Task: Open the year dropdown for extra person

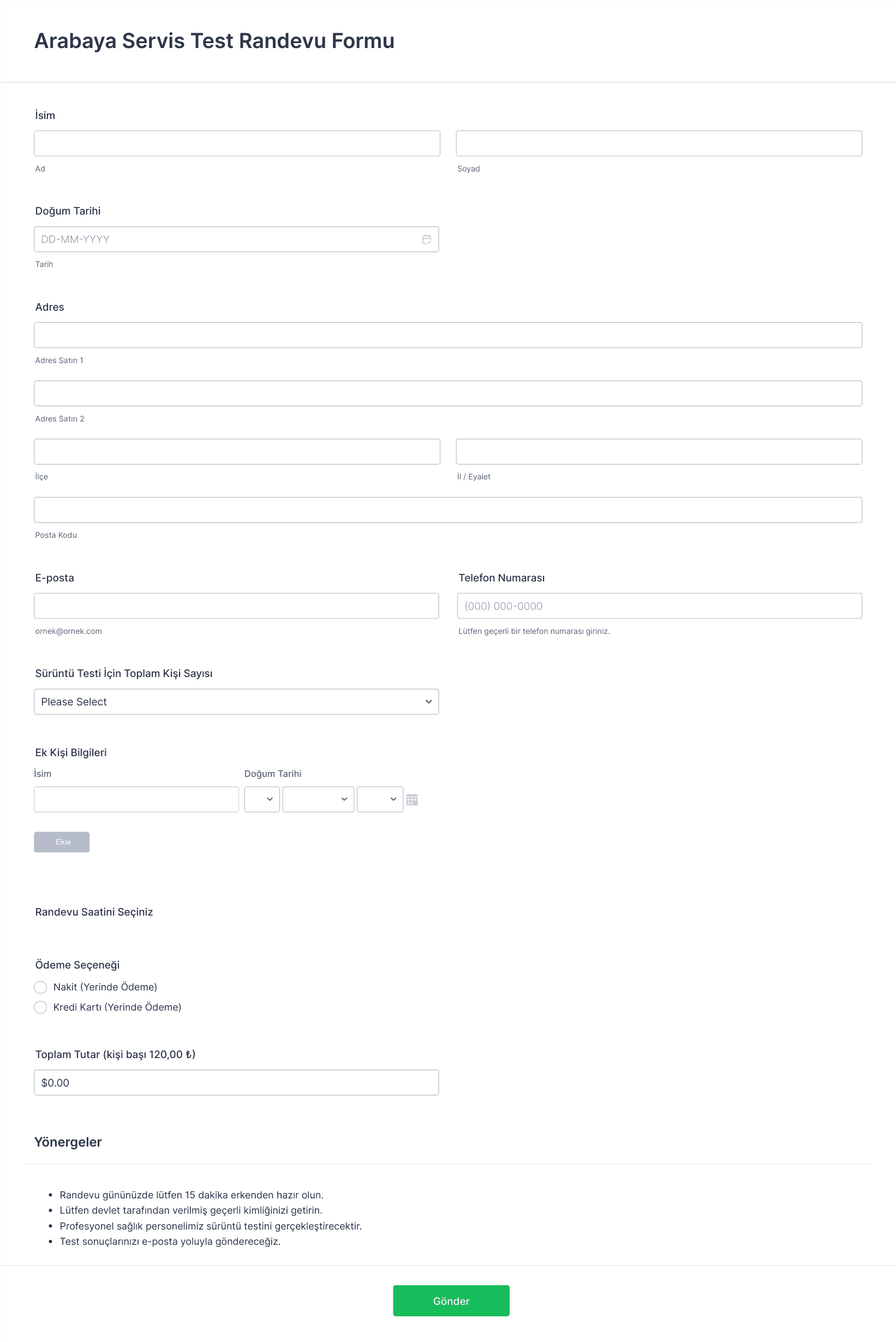Action: [380, 799]
